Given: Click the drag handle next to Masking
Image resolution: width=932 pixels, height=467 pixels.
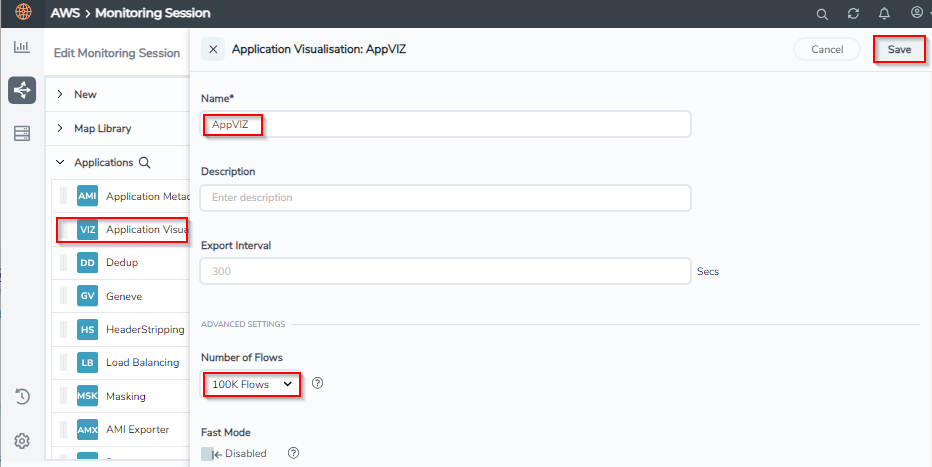Looking at the screenshot, I should (x=63, y=396).
